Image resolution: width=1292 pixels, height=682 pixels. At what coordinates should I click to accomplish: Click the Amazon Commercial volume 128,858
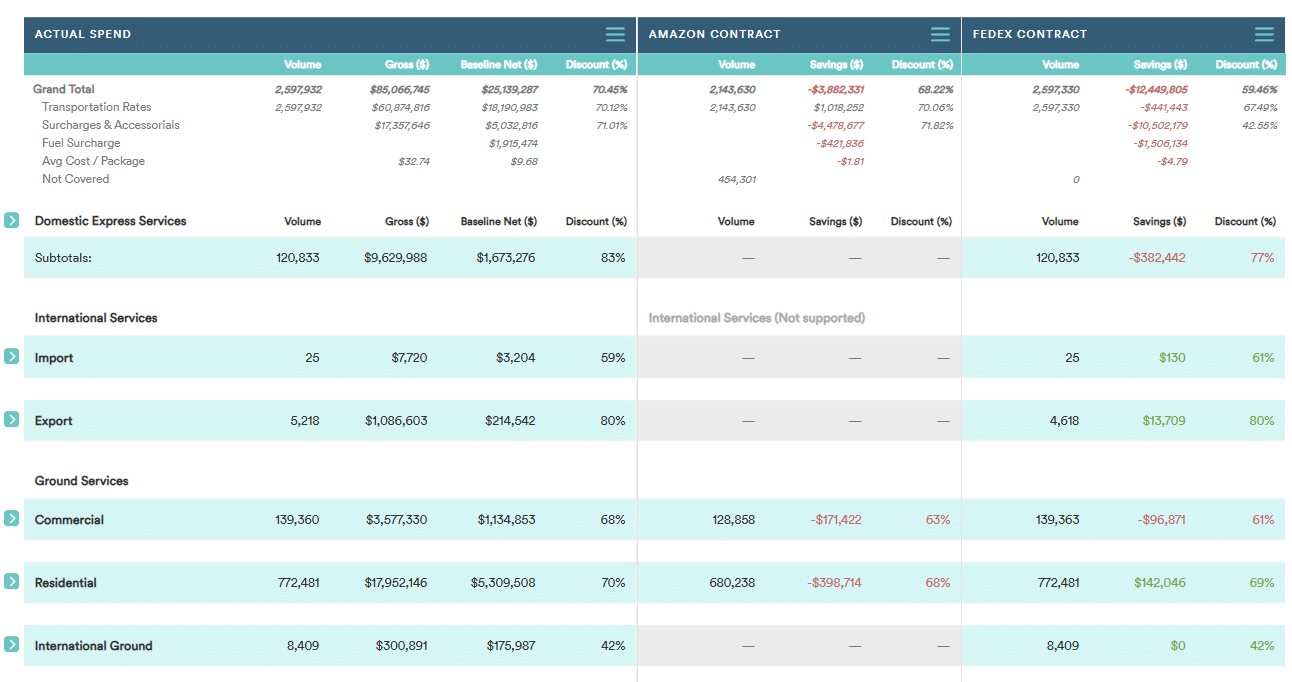(x=732, y=520)
